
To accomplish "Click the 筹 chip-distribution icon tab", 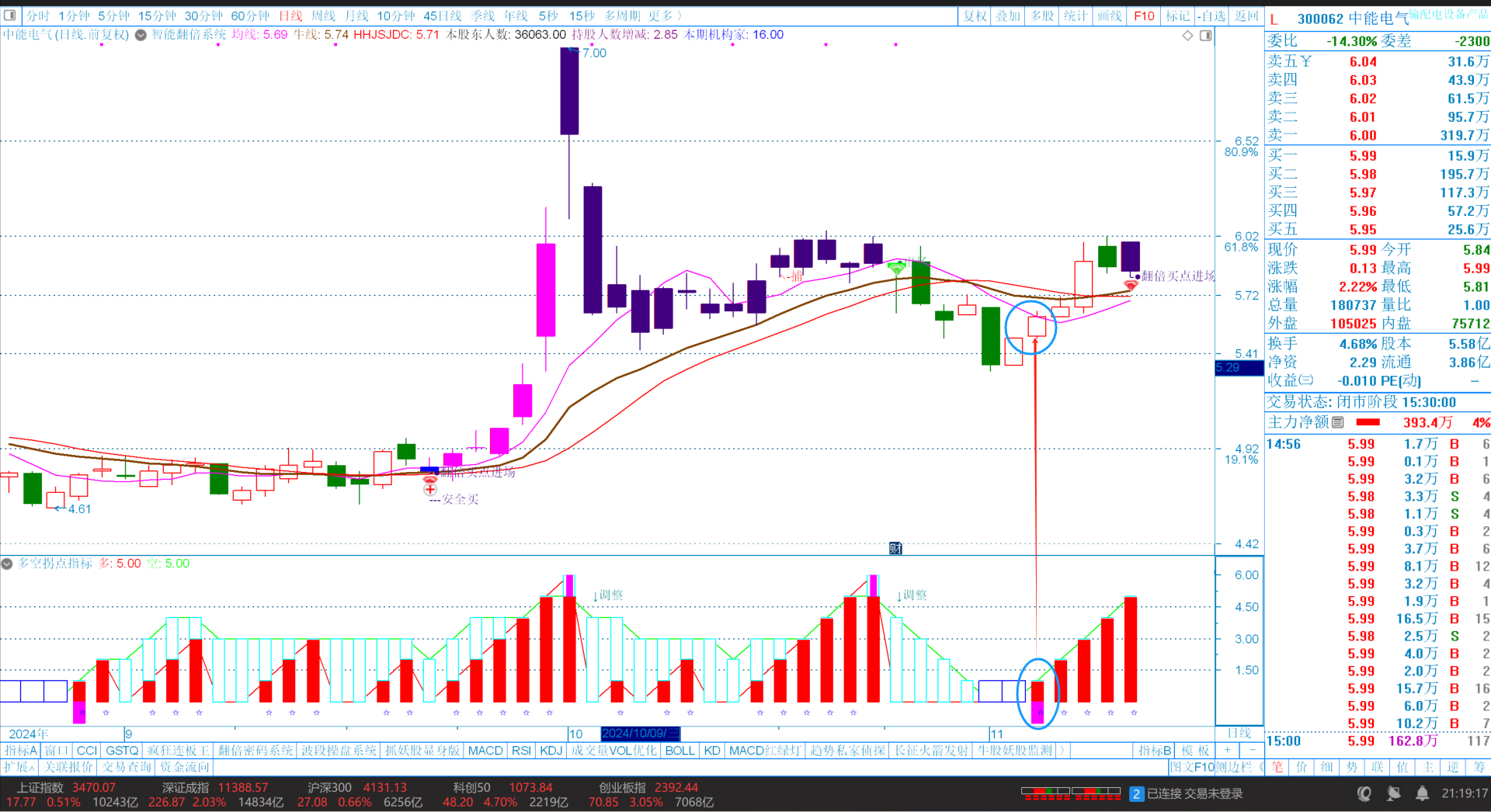I will (1479, 767).
